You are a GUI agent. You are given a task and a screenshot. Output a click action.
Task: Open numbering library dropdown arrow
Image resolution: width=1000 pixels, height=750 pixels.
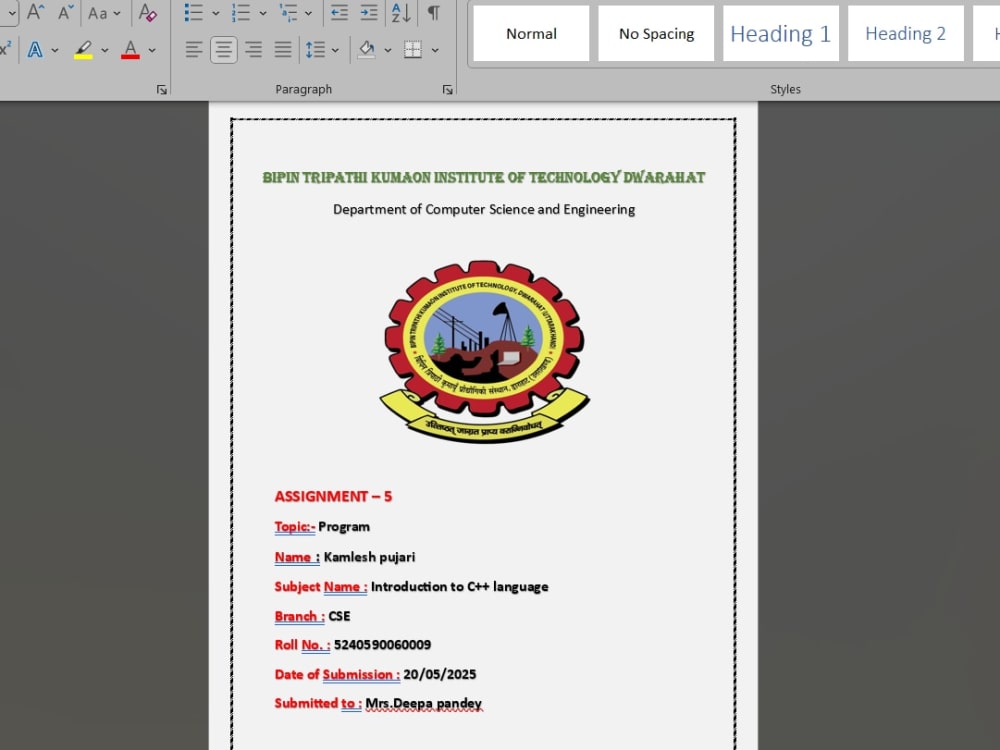[263, 13]
